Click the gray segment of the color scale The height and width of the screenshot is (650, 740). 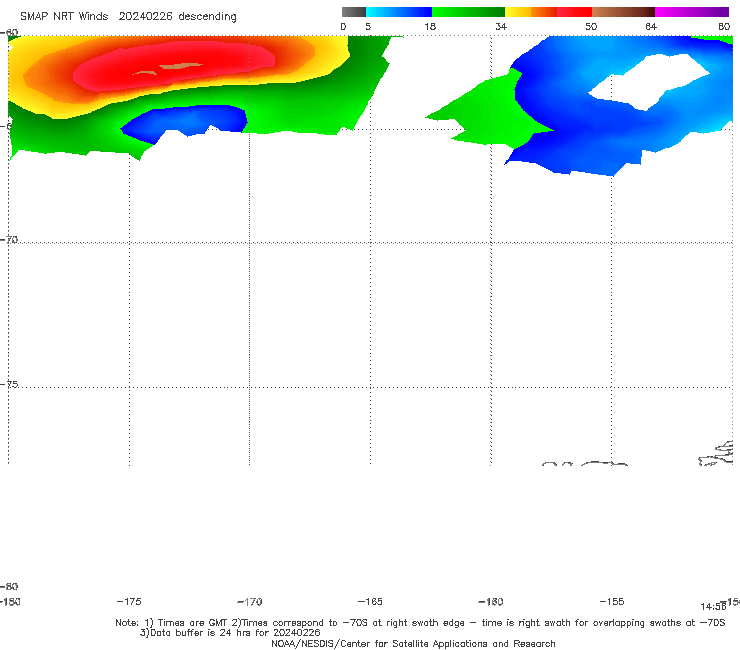click(x=354, y=12)
